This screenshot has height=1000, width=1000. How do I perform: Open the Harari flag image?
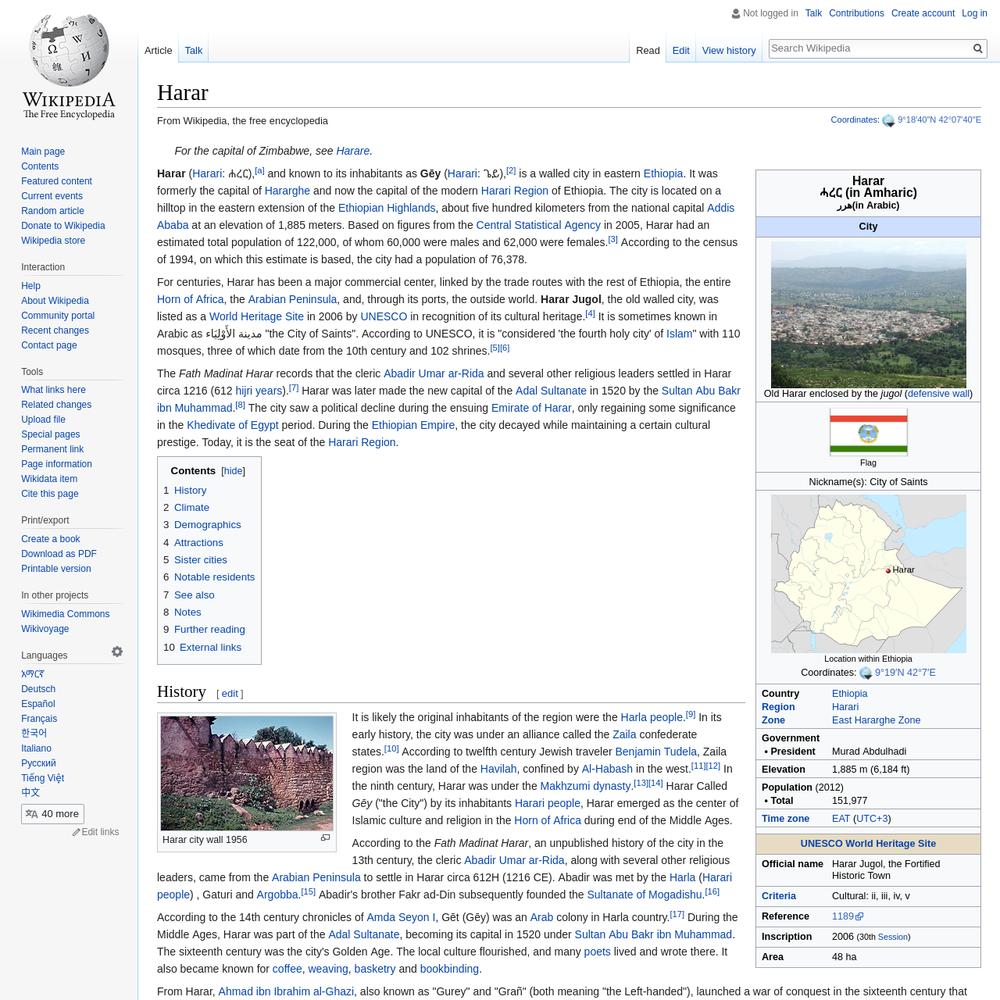pos(868,433)
